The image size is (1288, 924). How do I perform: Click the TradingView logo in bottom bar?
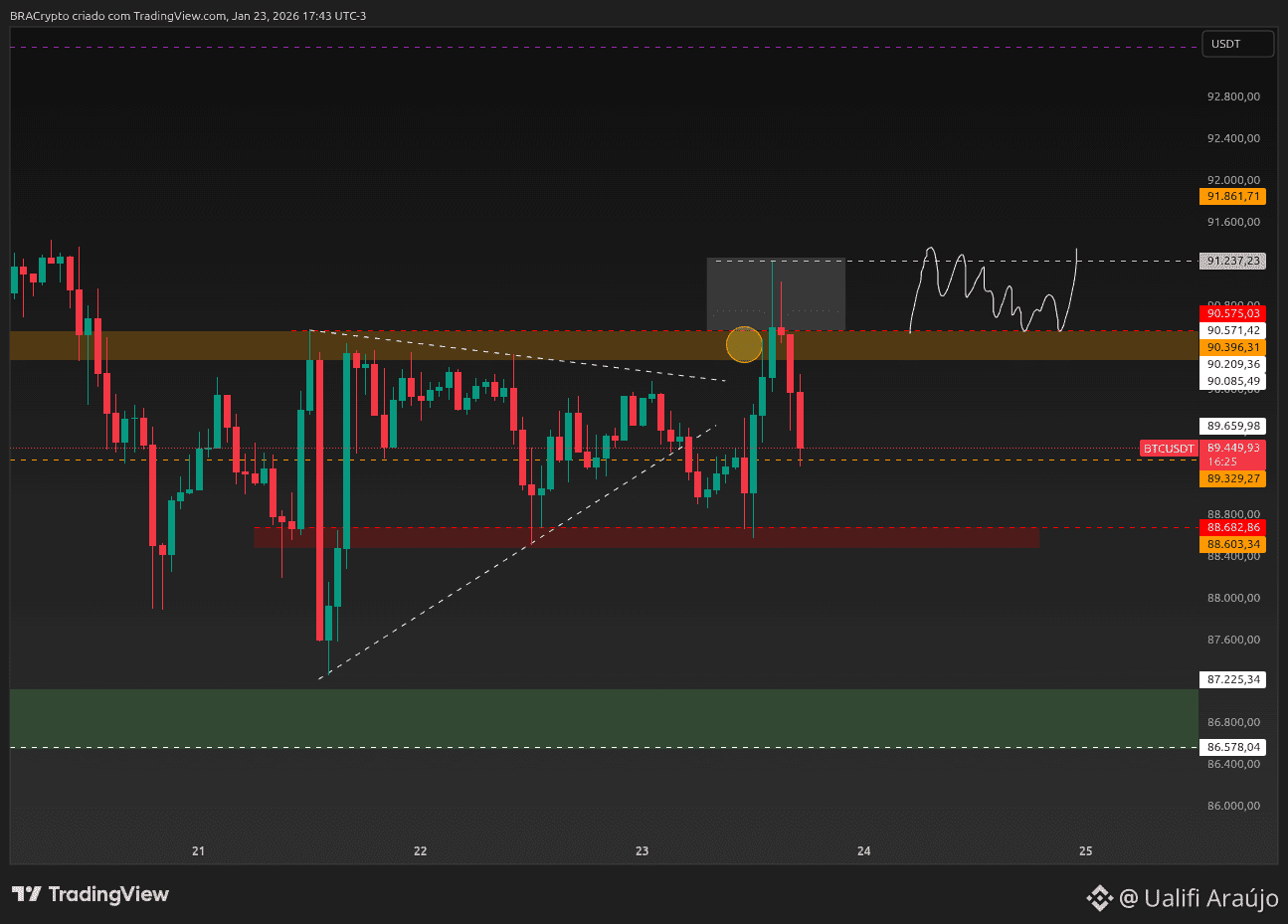pos(90,894)
